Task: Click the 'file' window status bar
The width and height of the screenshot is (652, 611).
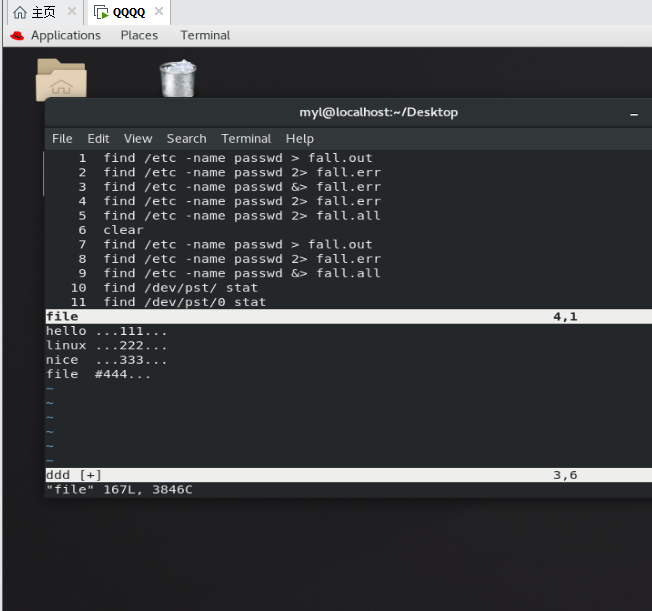Action: 348,317
